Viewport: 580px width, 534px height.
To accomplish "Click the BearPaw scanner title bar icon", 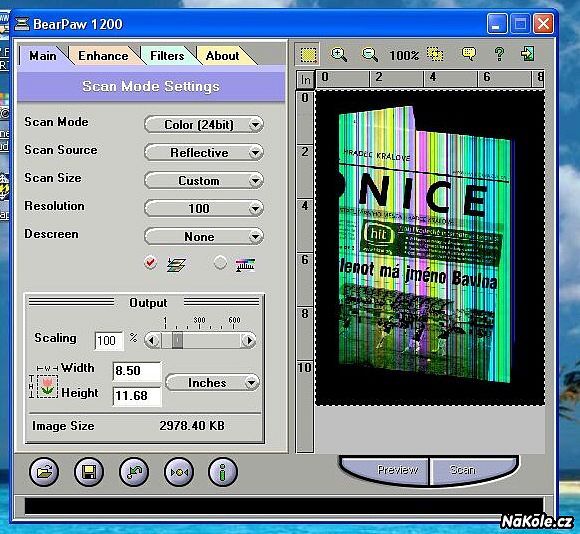I will click(22, 24).
